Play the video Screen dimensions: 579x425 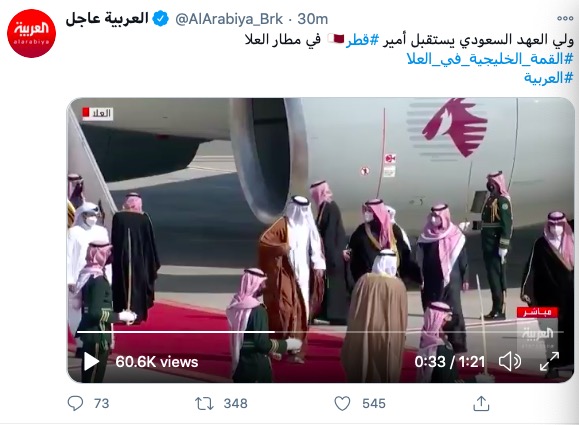tap(91, 361)
